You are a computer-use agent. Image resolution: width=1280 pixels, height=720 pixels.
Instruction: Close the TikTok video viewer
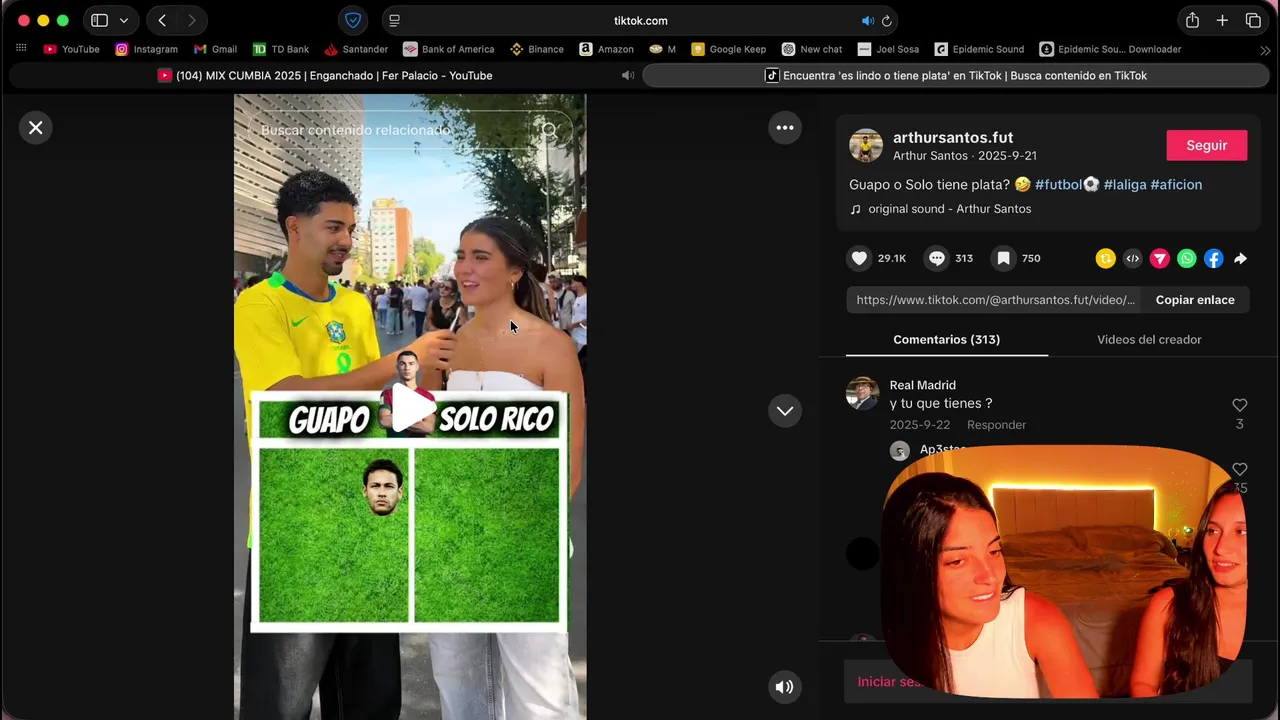point(35,128)
